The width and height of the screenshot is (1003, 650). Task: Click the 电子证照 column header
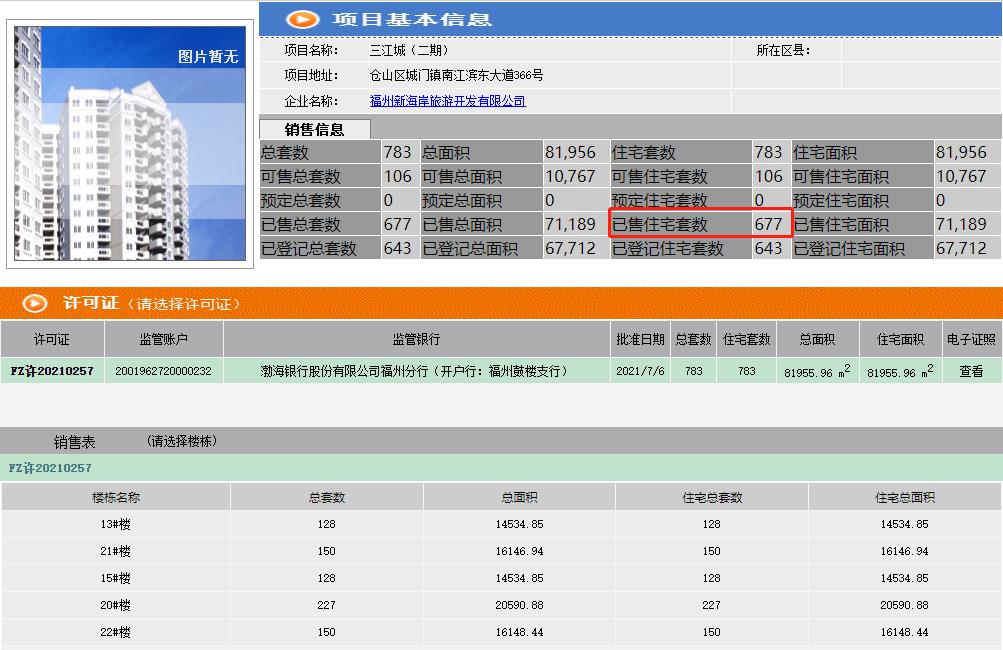point(971,340)
